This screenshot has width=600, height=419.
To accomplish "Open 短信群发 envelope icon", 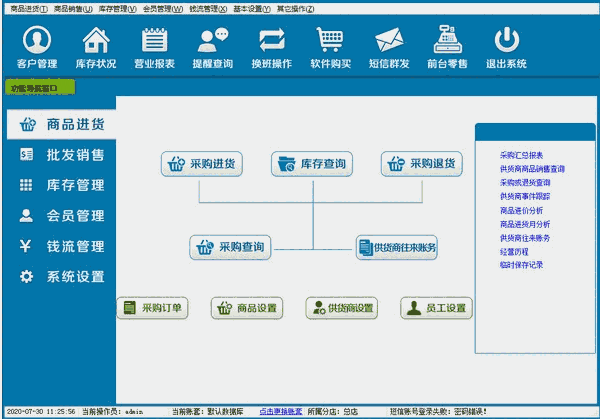I will 389,47.
